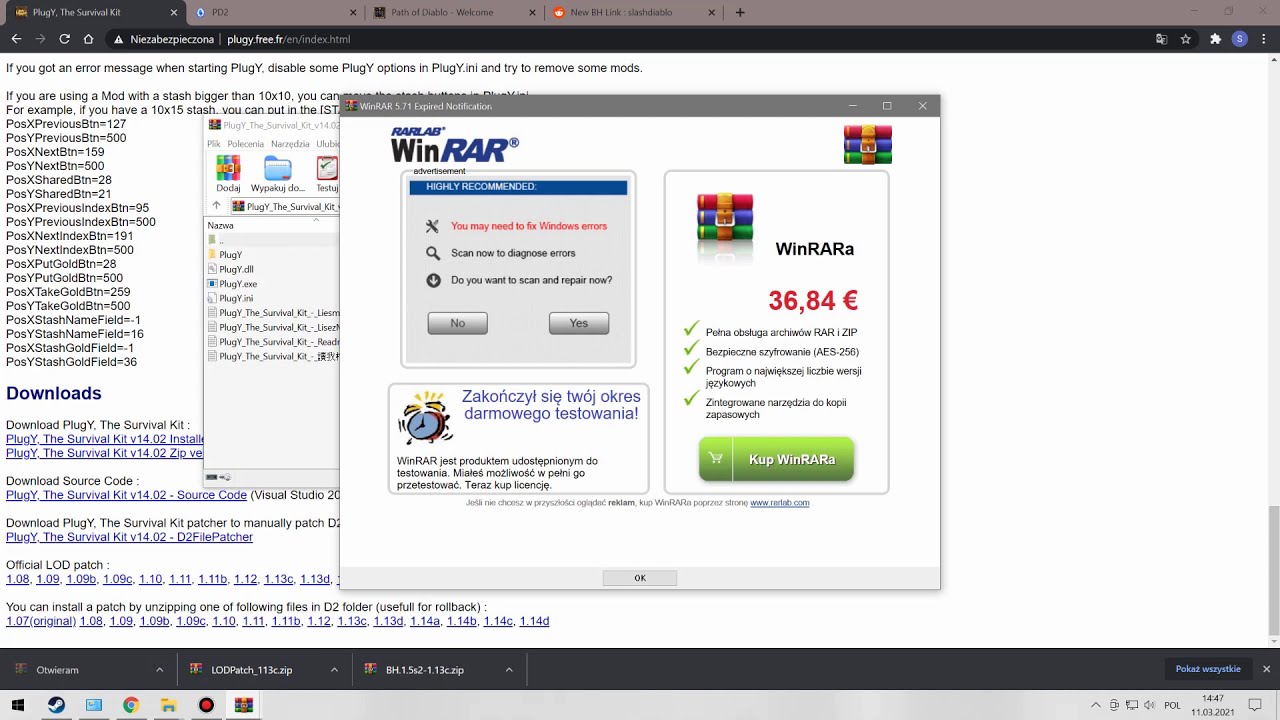The height and width of the screenshot is (720, 1280).
Task: Click the red record app on taskbar
Action: pos(206,705)
